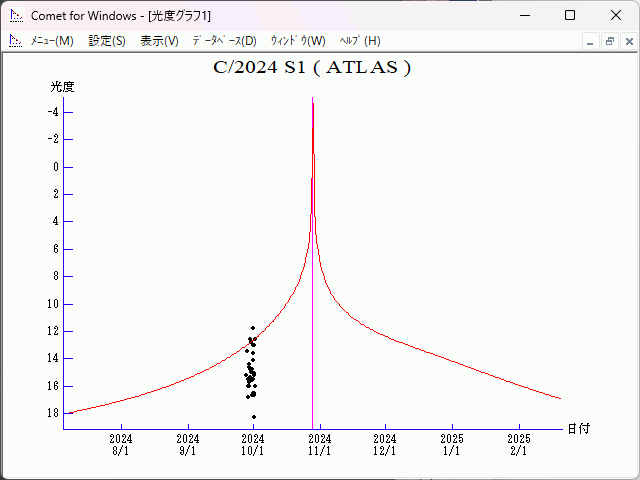Screen dimensions: 640x480
Task: Click the 2024 12/1 date label
Action: [x=384, y=444]
